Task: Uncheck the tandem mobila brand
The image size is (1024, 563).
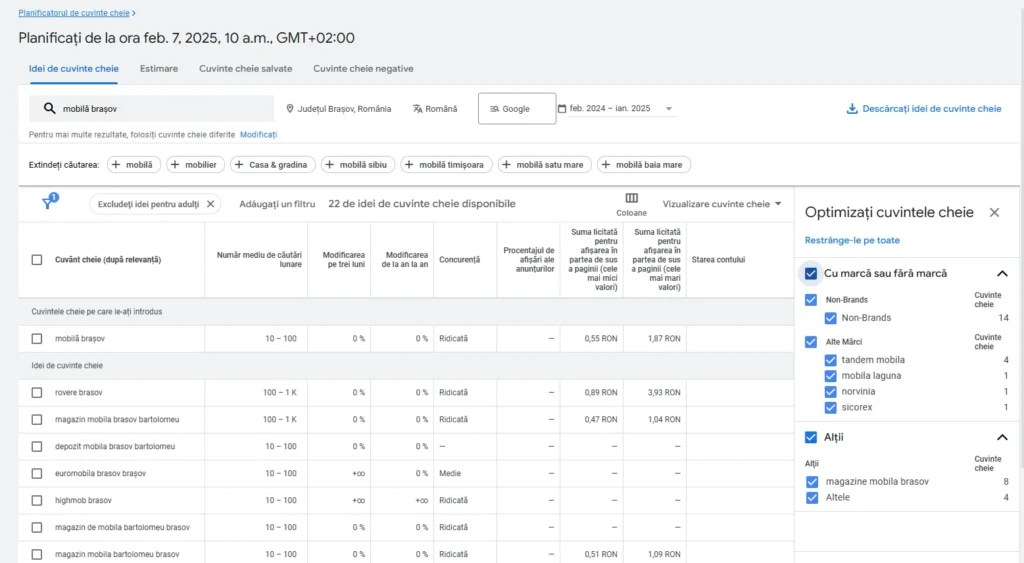Action: coord(830,360)
